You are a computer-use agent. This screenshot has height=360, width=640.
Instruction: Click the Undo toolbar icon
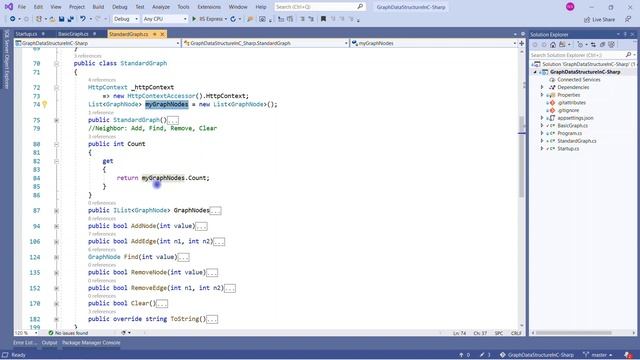tap(83, 19)
